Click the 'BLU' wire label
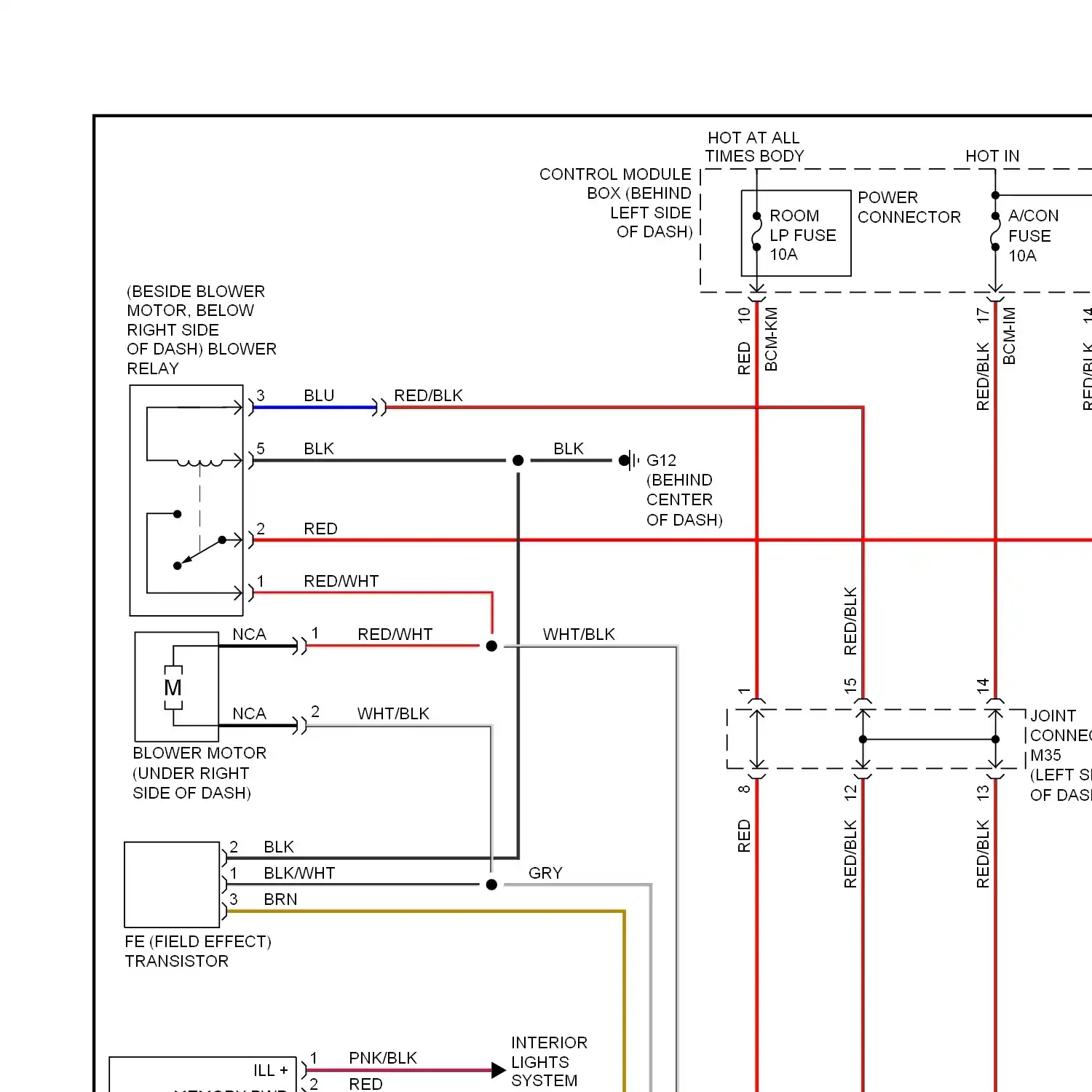Screen dimensions: 1092x1092 point(319,395)
